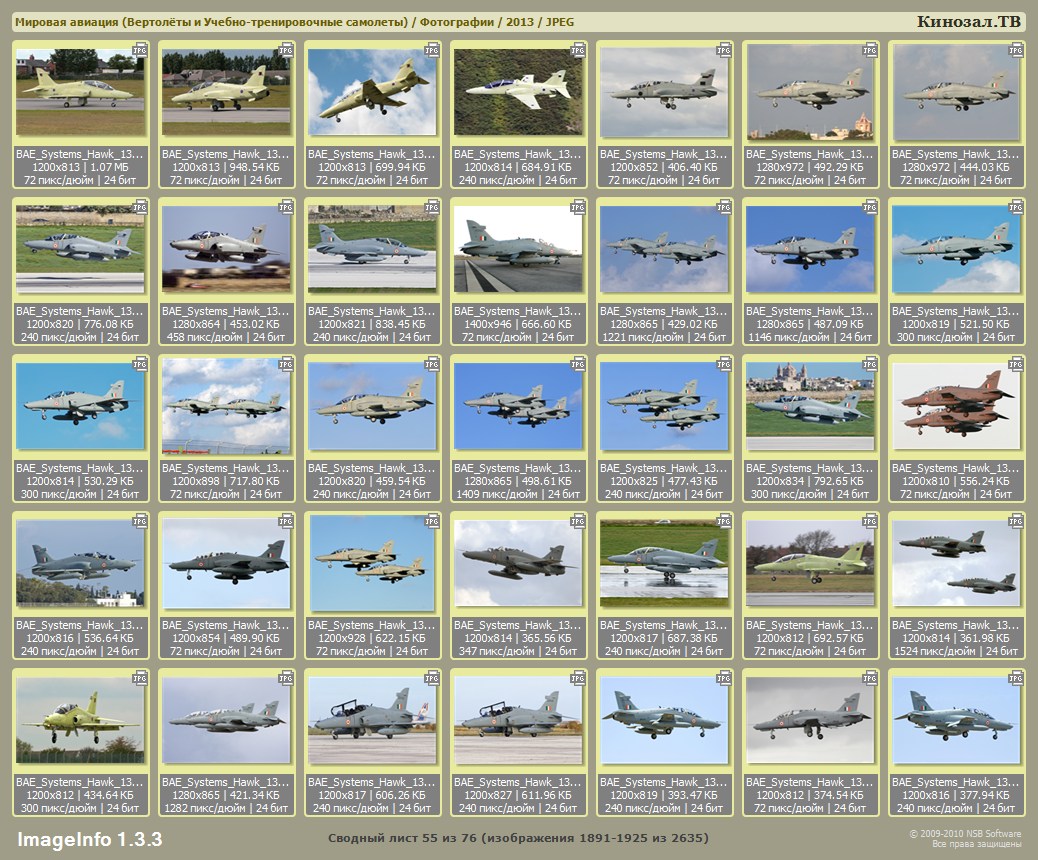This screenshot has height=860, width=1038.
Task: Click JPG badge on the 1409 пикс/дюйм image
Action: click(578, 363)
